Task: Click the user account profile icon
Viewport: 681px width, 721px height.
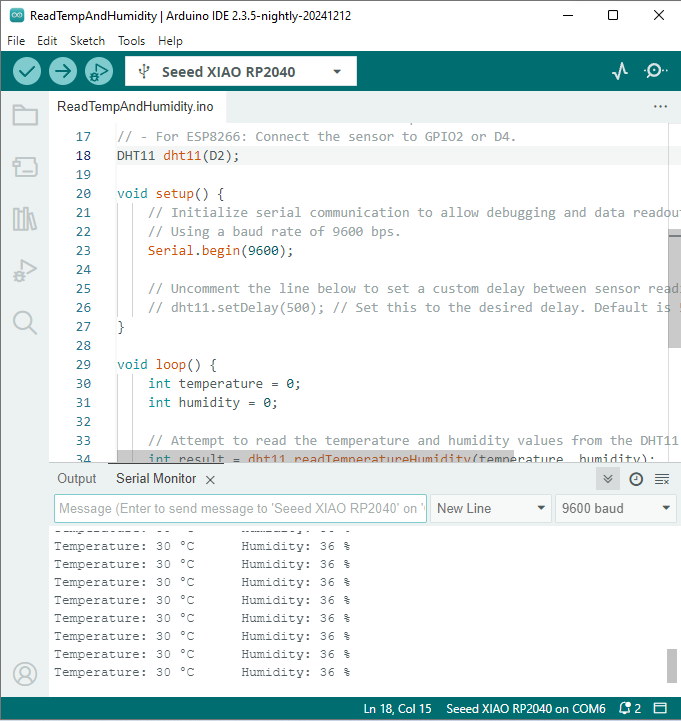Action: (25, 674)
